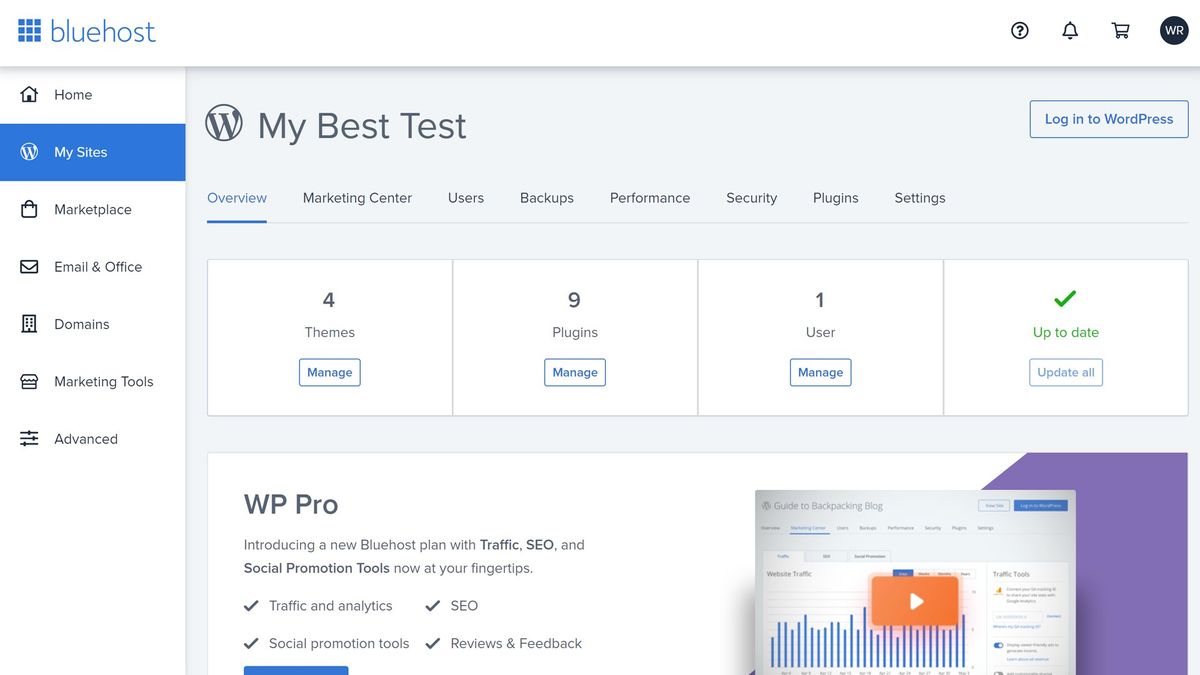
Task: Open the Plugins tab
Action: coord(836,198)
